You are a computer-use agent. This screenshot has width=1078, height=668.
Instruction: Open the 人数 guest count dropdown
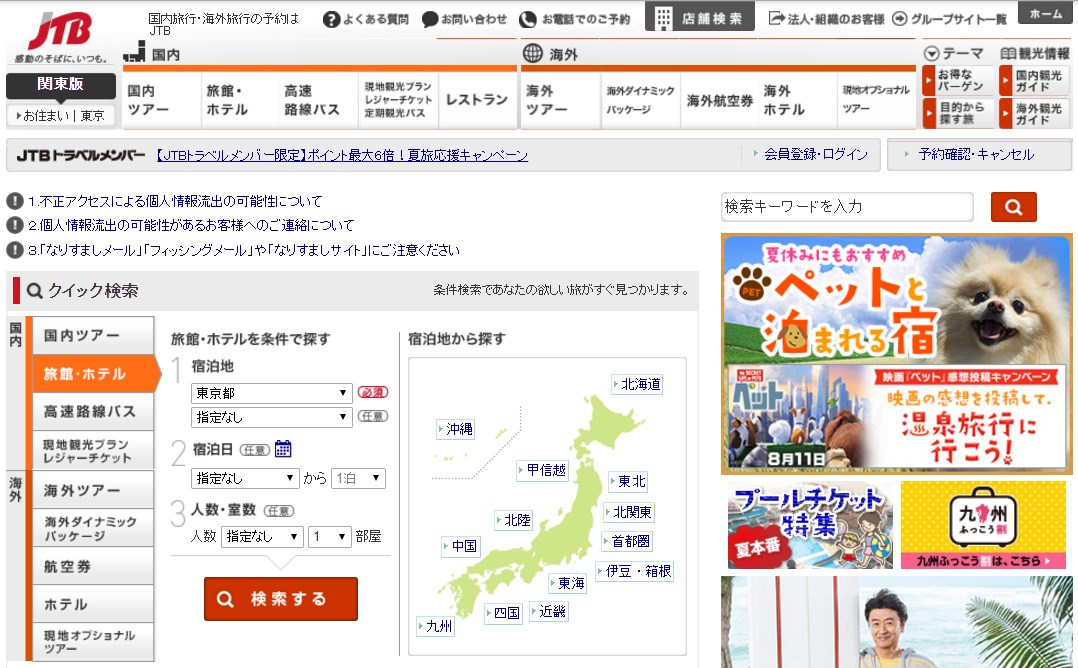[262, 536]
